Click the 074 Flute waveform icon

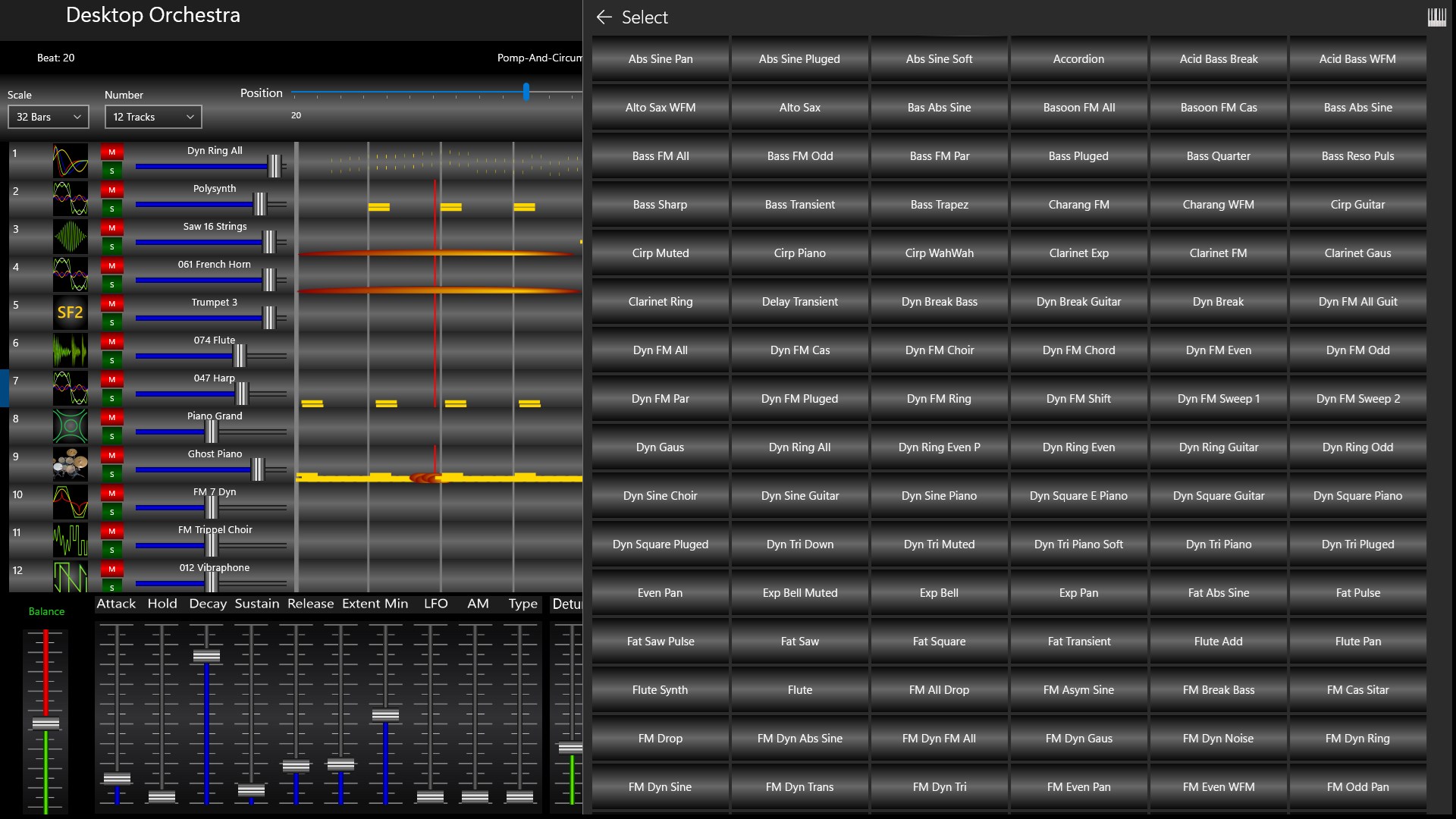click(70, 350)
